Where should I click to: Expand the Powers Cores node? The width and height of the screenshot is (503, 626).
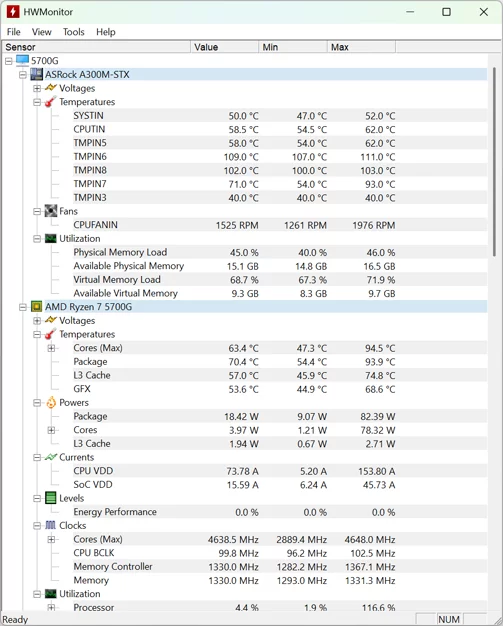[51, 430]
